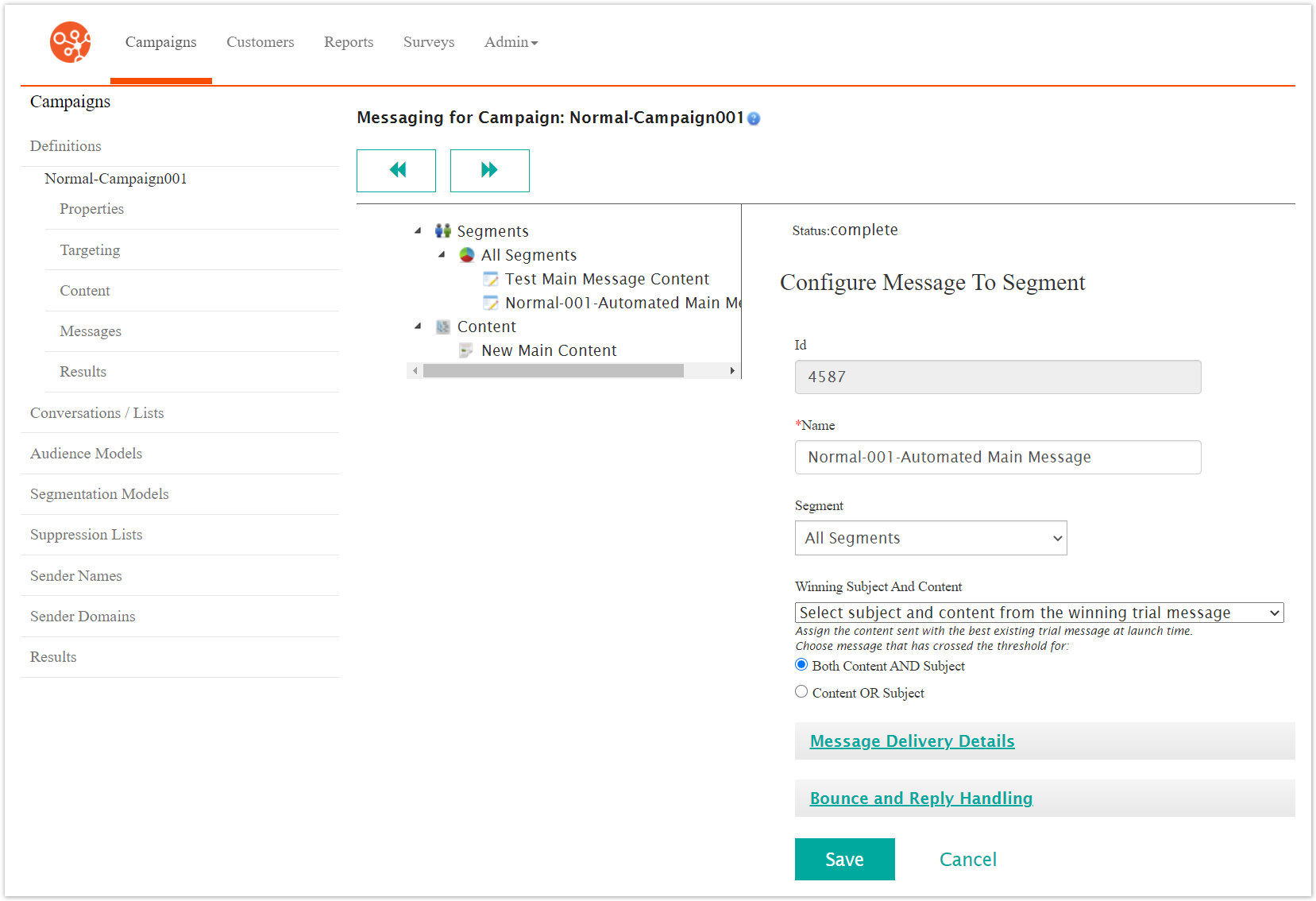Expand Message Delivery Details section
This screenshot has width=1316, height=901.
pyautogui.click(x=912, y=741)
